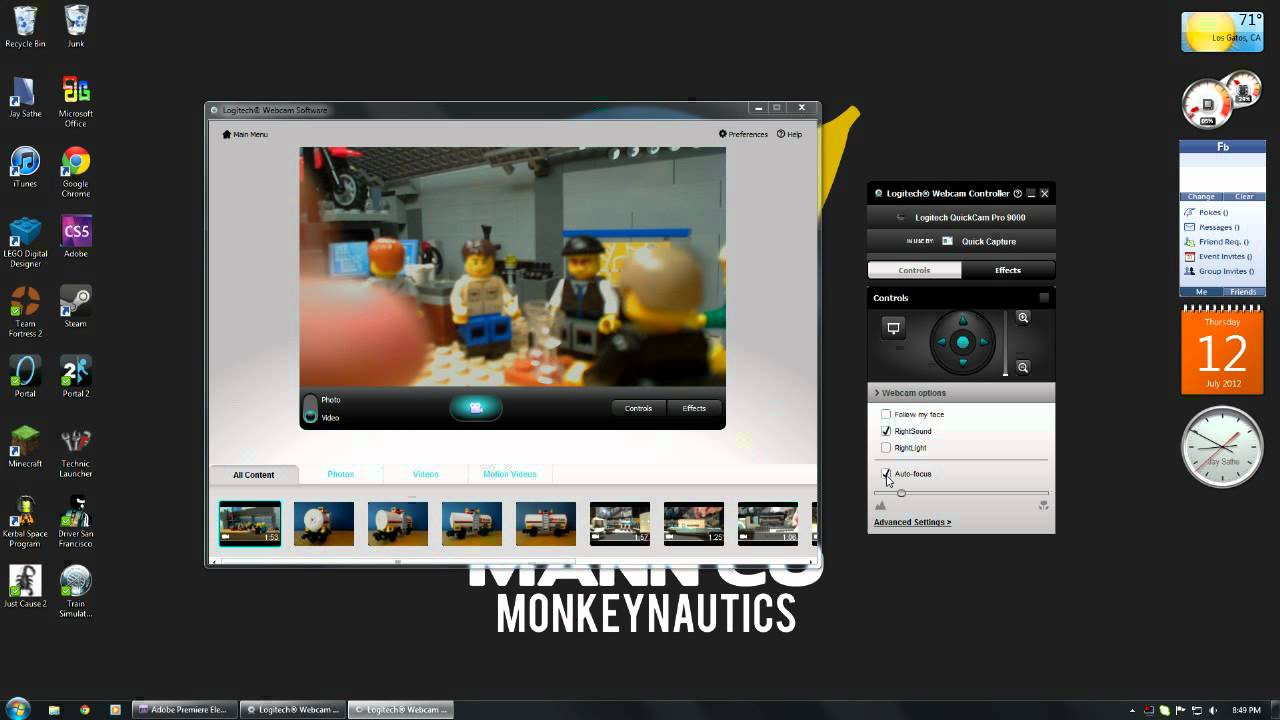Uncheck the RightSound option
The width and height of the screenshot is (1280, 720).
pos(886,431)
